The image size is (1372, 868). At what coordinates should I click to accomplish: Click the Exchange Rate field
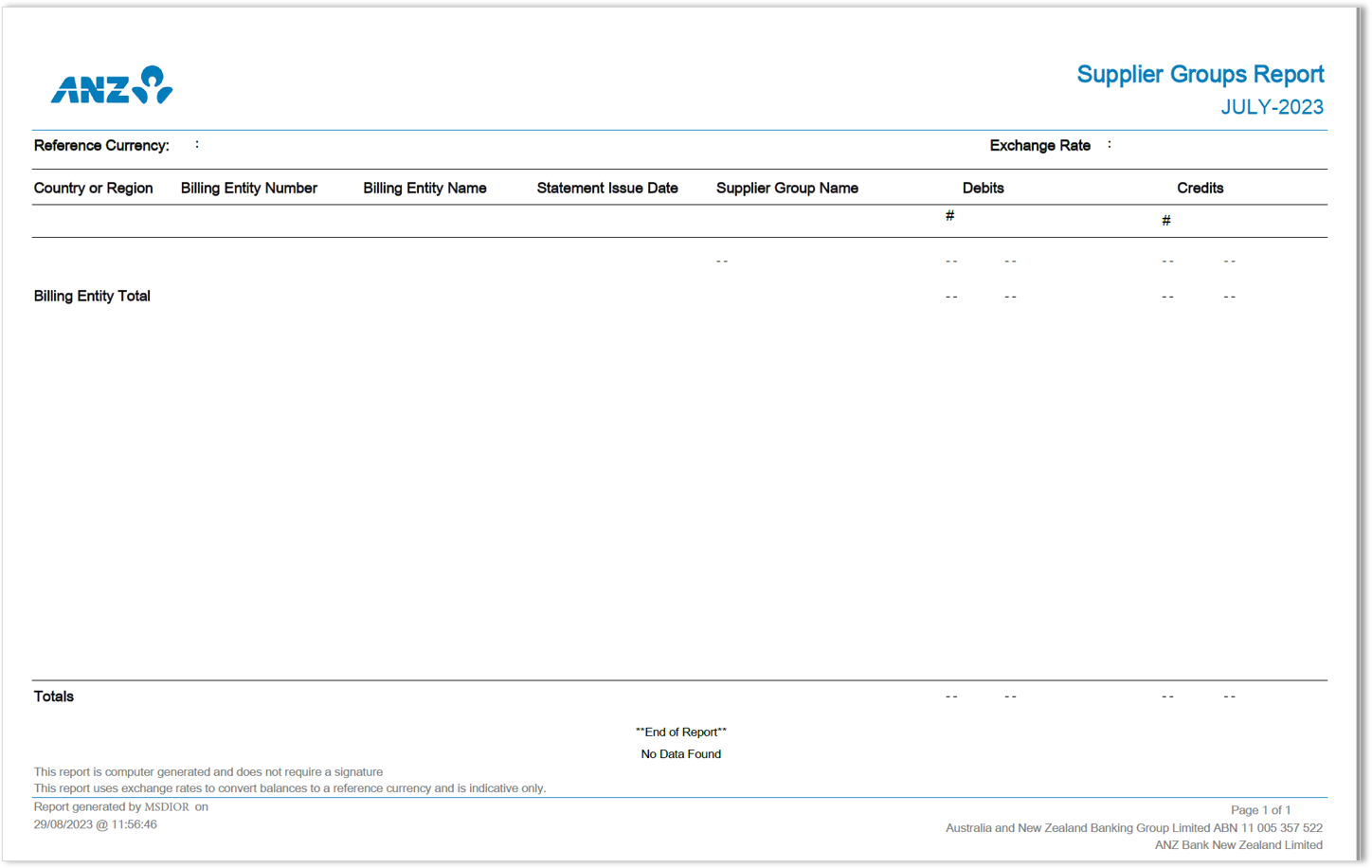[x=1040, y=145]
